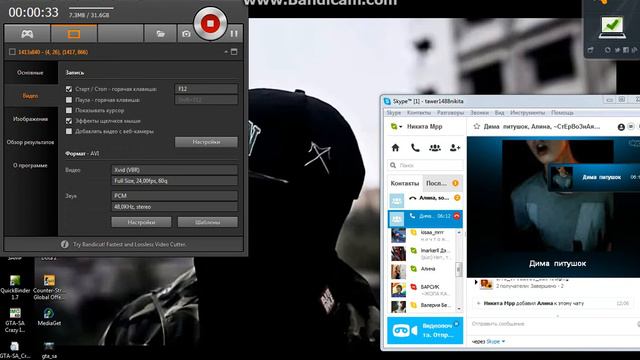Open Counter-Strike Global Offensive desktop icon

[49, 287]
